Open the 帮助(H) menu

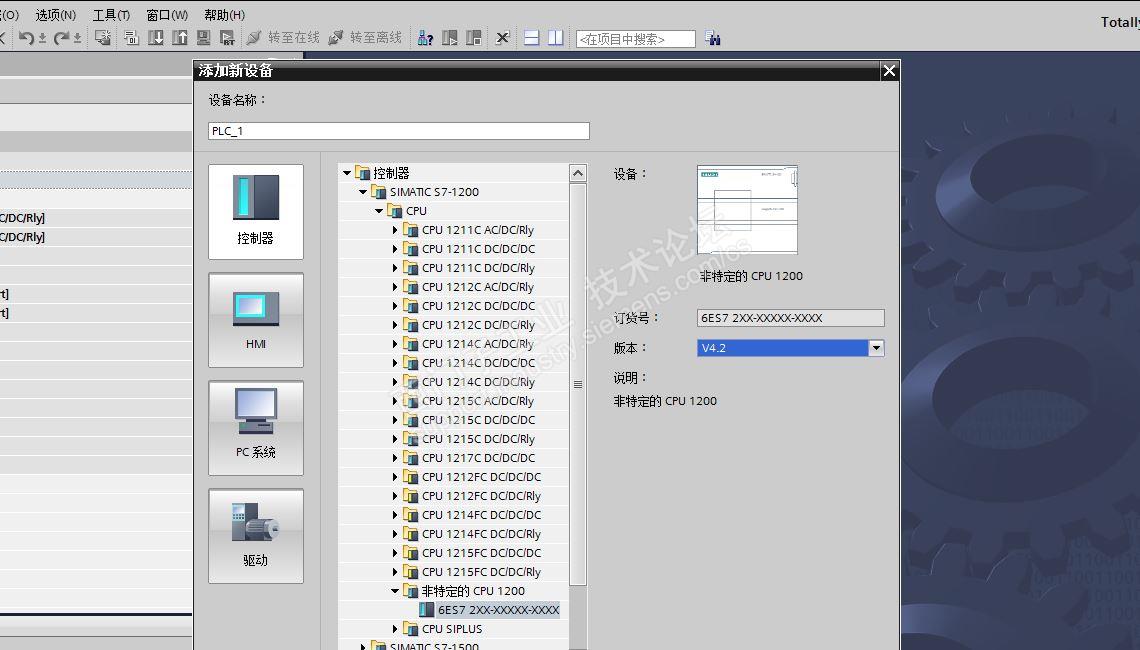coord(225,15)
